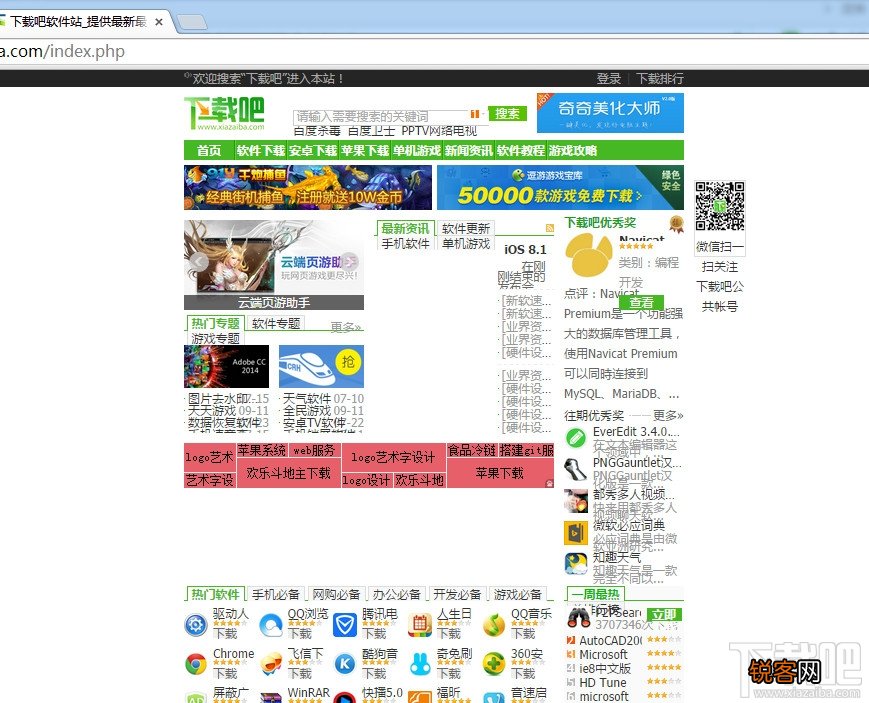
Task: Open the QQ浏览 browser icon
Action: 270,625
